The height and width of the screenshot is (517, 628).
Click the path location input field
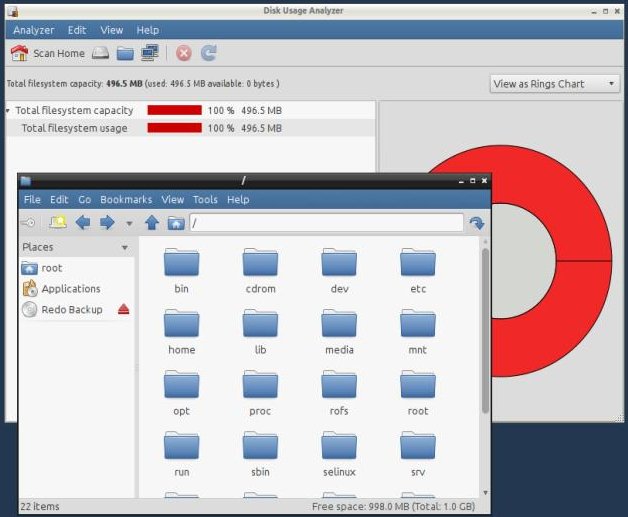click(x=326, y=223)
